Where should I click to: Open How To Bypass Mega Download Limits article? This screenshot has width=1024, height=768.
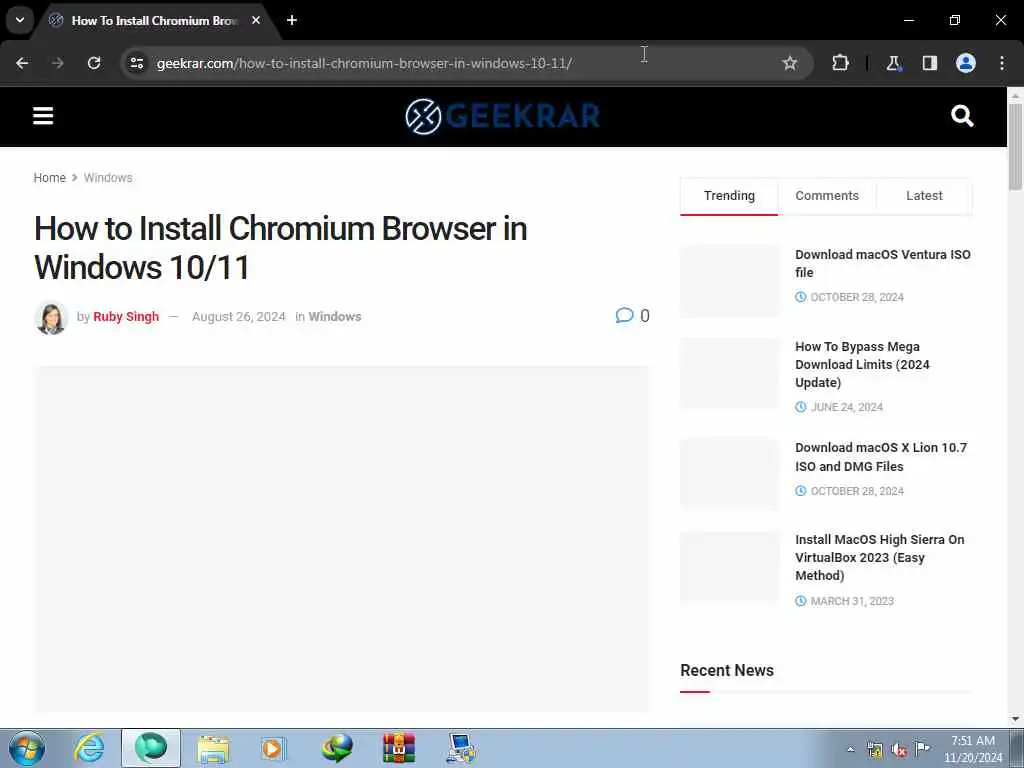click(862, 364)
